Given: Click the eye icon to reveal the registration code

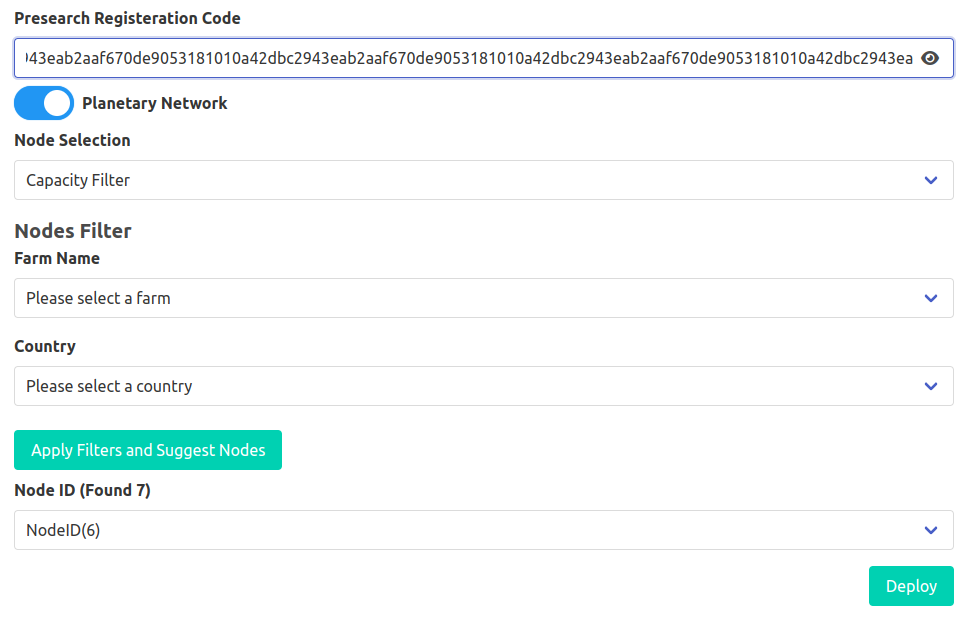Looking at the screenshot, I should (x=930, y=58).
